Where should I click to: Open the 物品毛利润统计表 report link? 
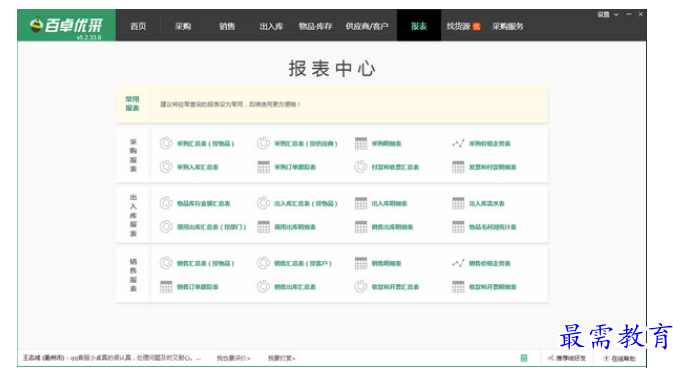[493, 227]
